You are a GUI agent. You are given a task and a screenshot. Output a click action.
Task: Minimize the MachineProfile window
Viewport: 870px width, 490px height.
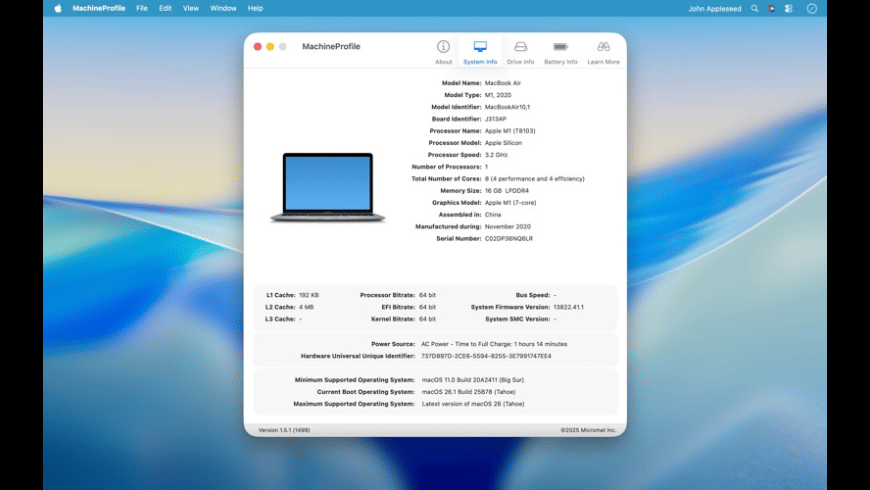[270, 47]
